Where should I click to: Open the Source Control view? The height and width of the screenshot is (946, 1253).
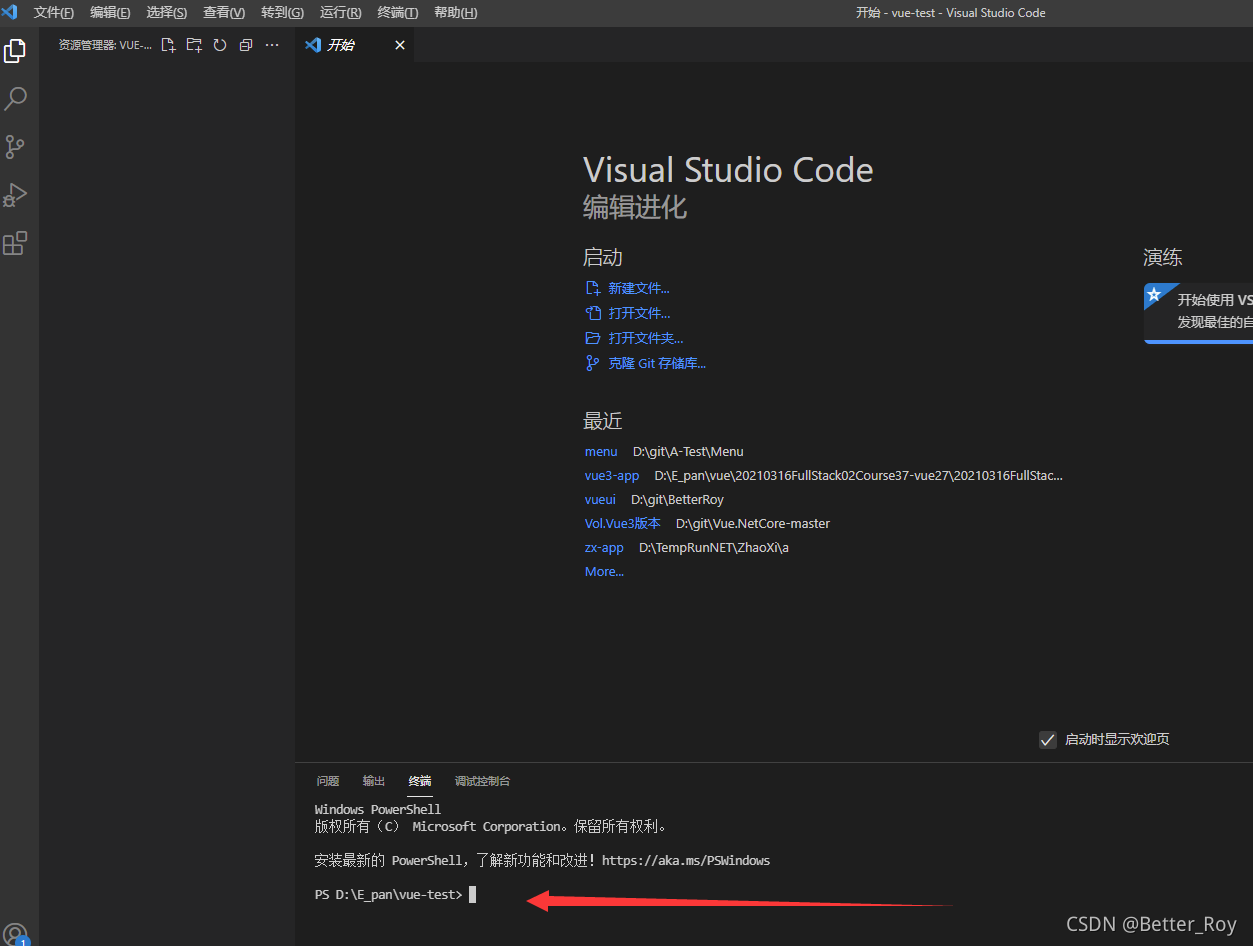(x=15, y=146)
